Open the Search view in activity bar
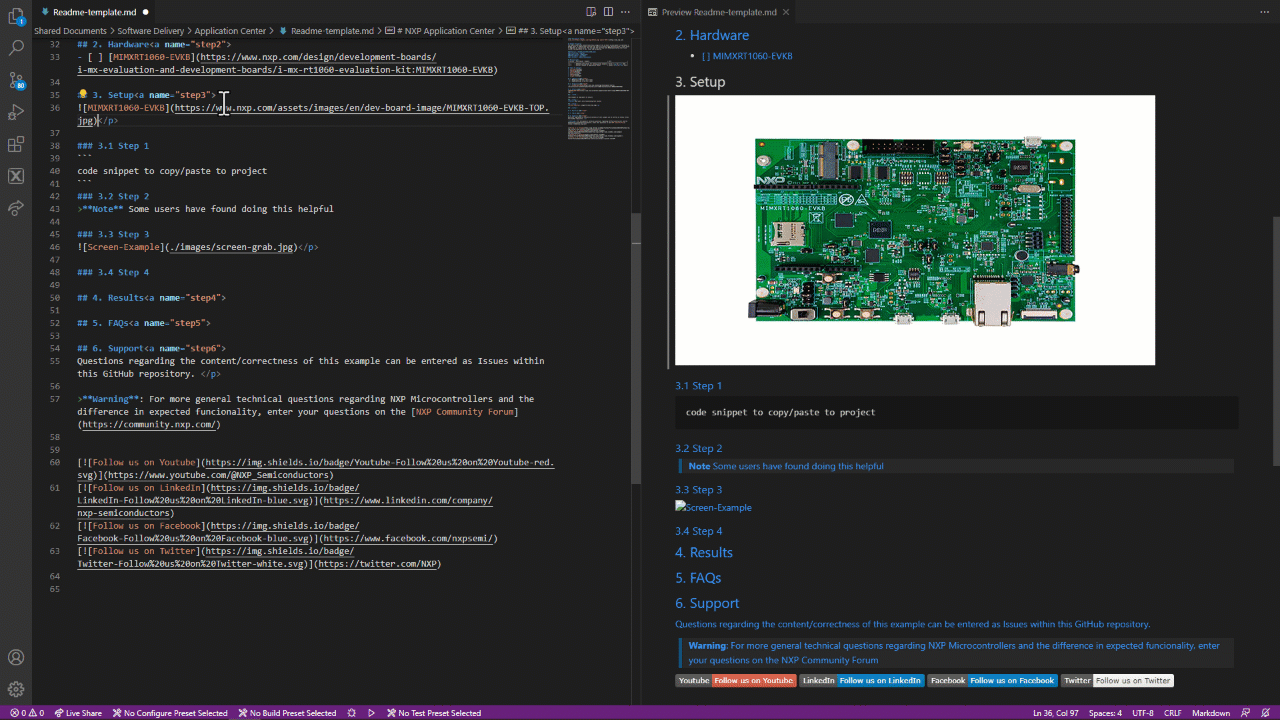Viewport: 1280px width, 720px height. [16, 47]
